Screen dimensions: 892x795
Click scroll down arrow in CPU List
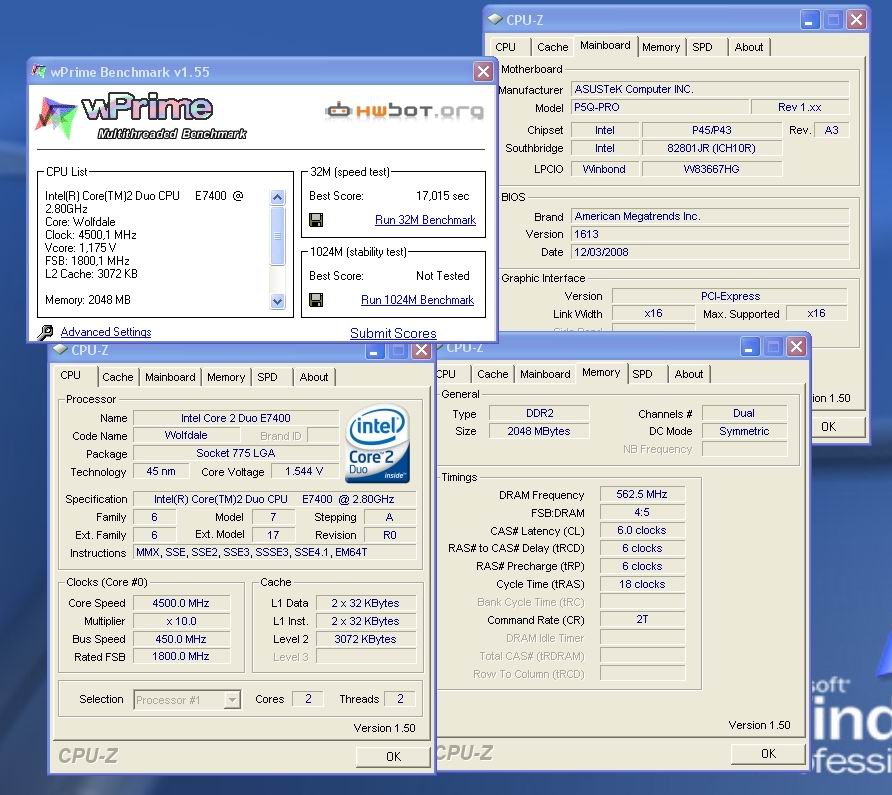pyautogui.click(x=278, y=302)
